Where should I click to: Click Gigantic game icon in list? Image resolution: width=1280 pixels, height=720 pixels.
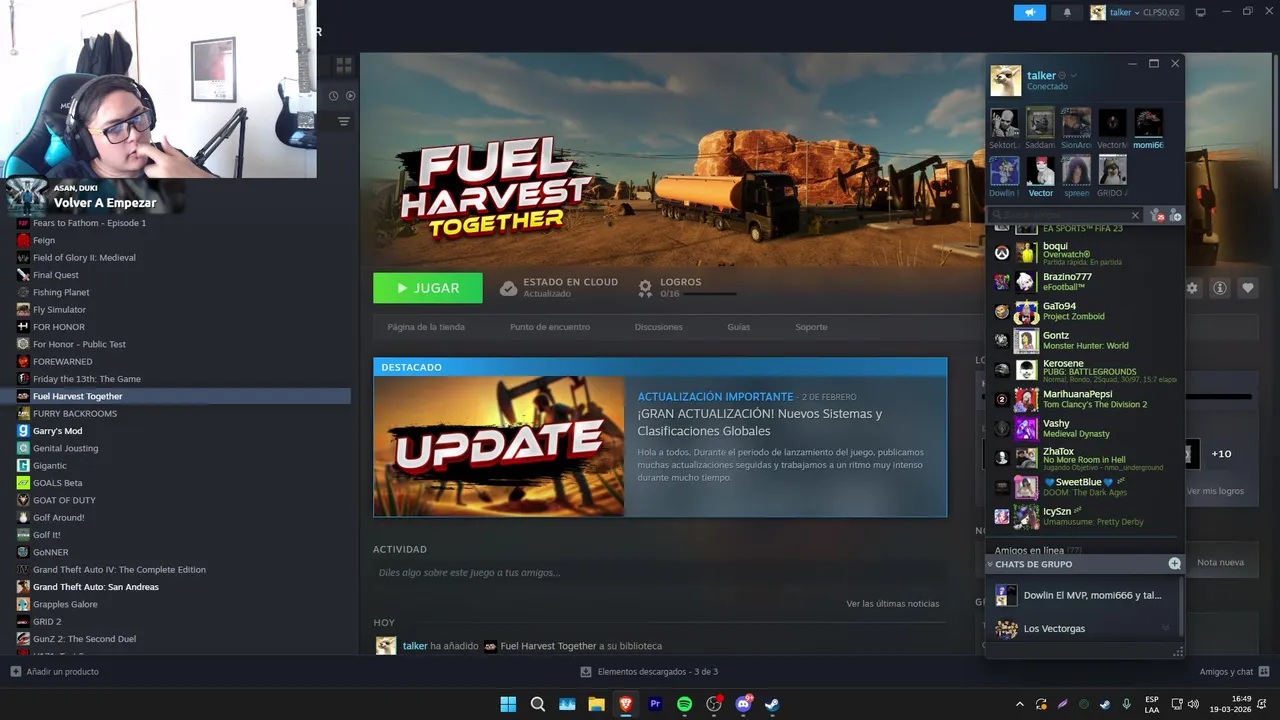(23, 466)
